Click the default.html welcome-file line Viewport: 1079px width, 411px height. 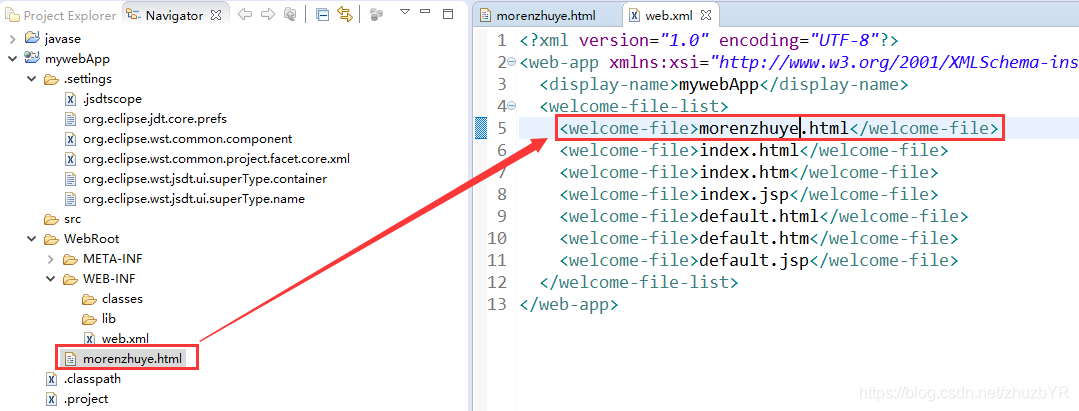pyautogui.click(x=764, y=217)
